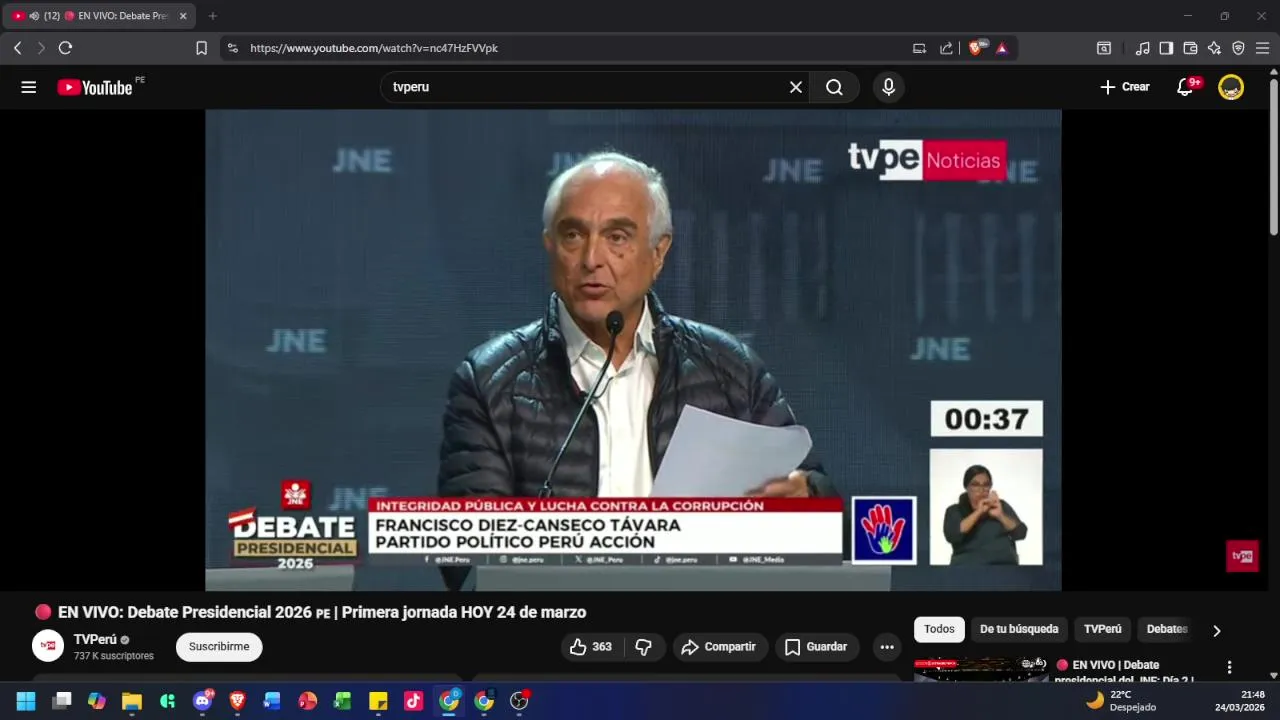This screenshot has height=720, width=1280.
Task: Open the Crear menu
Action: point(1125,87)
